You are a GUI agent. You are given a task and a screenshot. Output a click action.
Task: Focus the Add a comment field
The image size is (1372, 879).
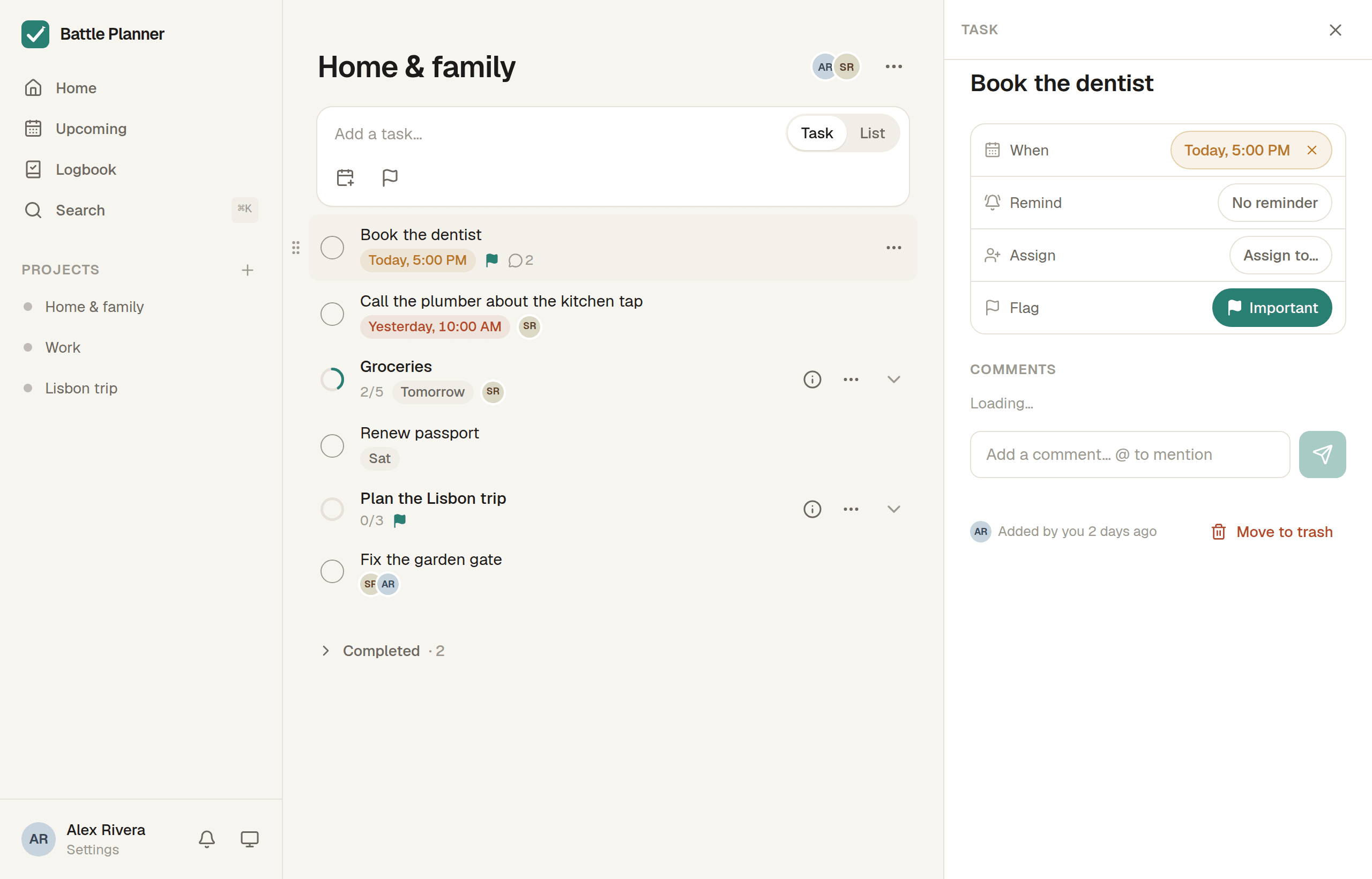click(1129, 455)
